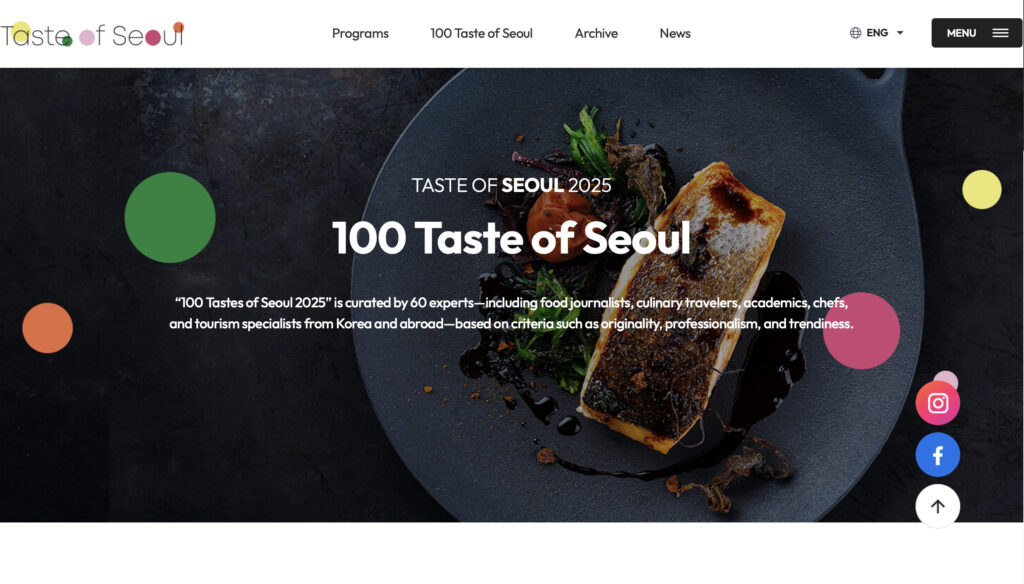
Task: Click the yellow circle on the right
Action: (x=982, y=189)
